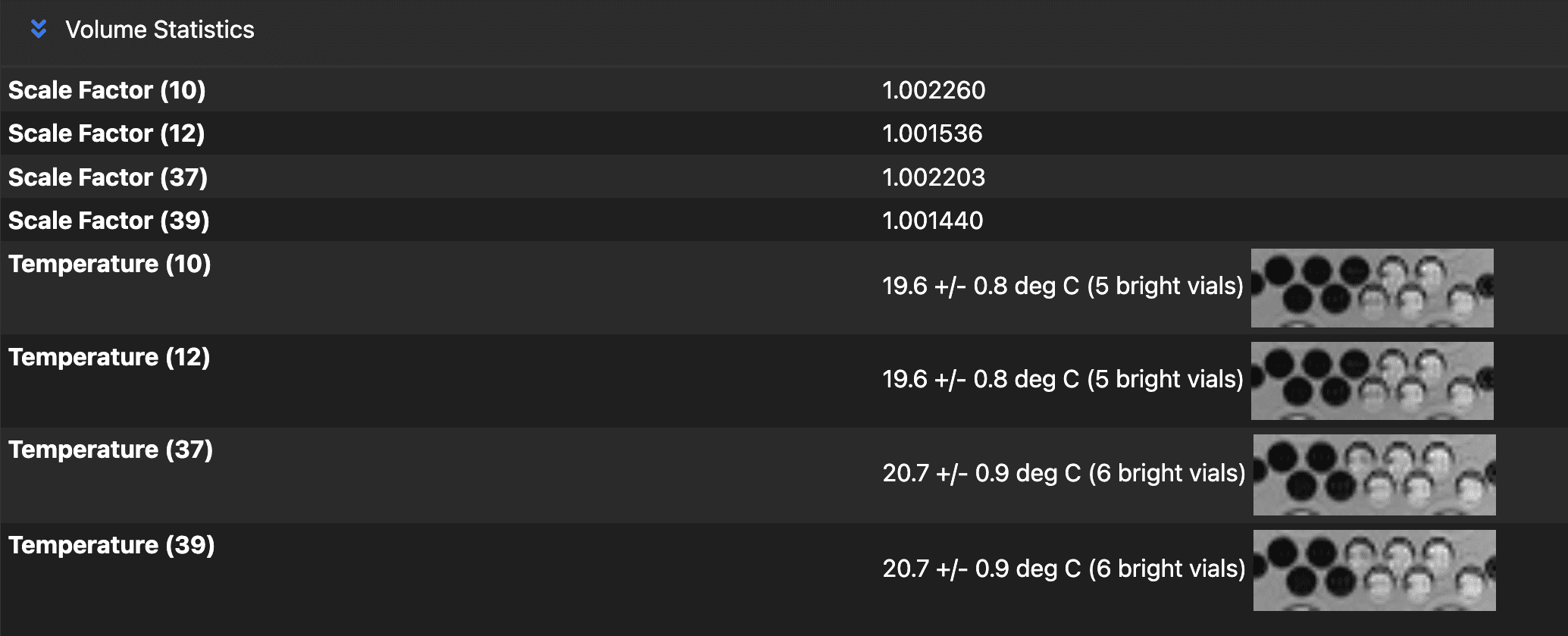Open the Temperature (37) vial thumbnail image

[x=1374, y=475]
